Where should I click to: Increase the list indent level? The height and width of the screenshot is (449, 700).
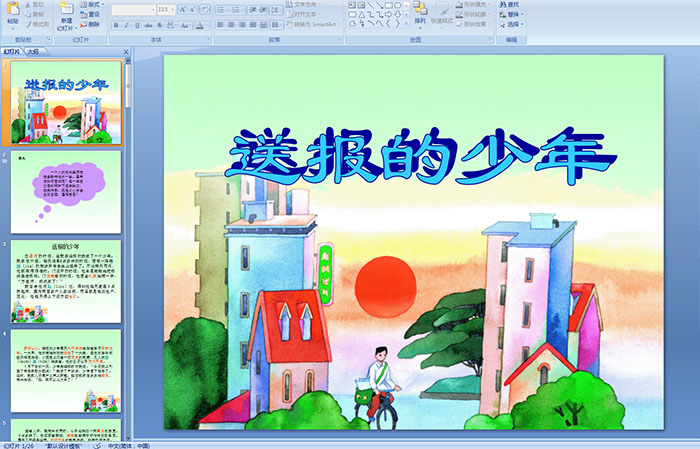(264, 9)
